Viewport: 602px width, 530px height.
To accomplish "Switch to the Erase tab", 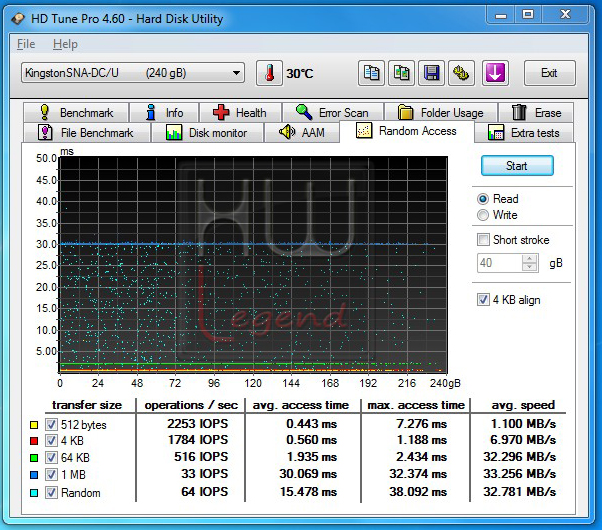I will click(536, 113).
